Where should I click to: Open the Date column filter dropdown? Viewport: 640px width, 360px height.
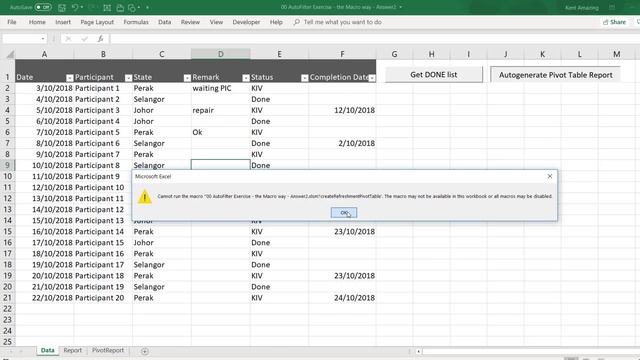[x=69, y=78]
